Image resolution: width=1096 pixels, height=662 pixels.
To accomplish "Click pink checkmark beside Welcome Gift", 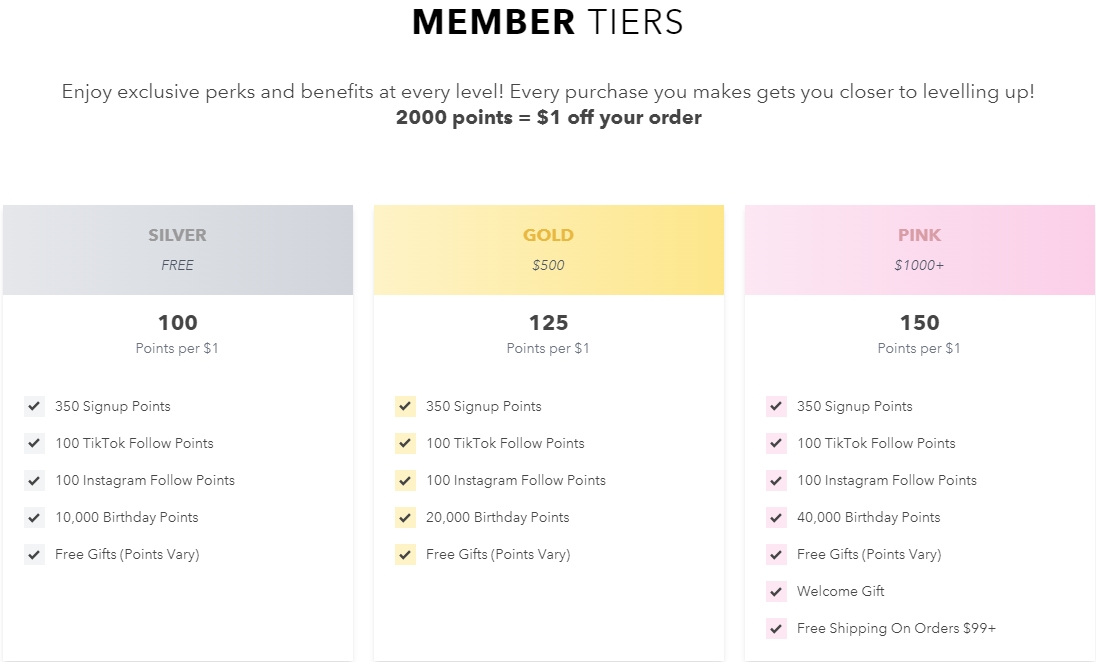I will (777, 591).
